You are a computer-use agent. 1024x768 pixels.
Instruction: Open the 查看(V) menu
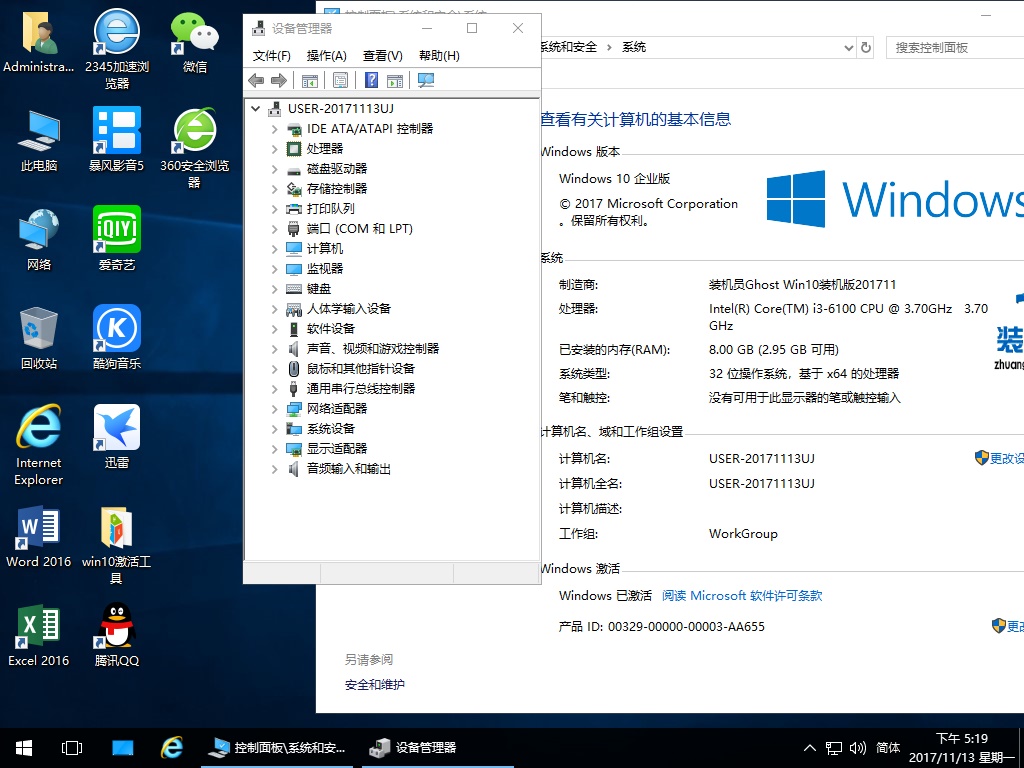click(x=382, y=56)
